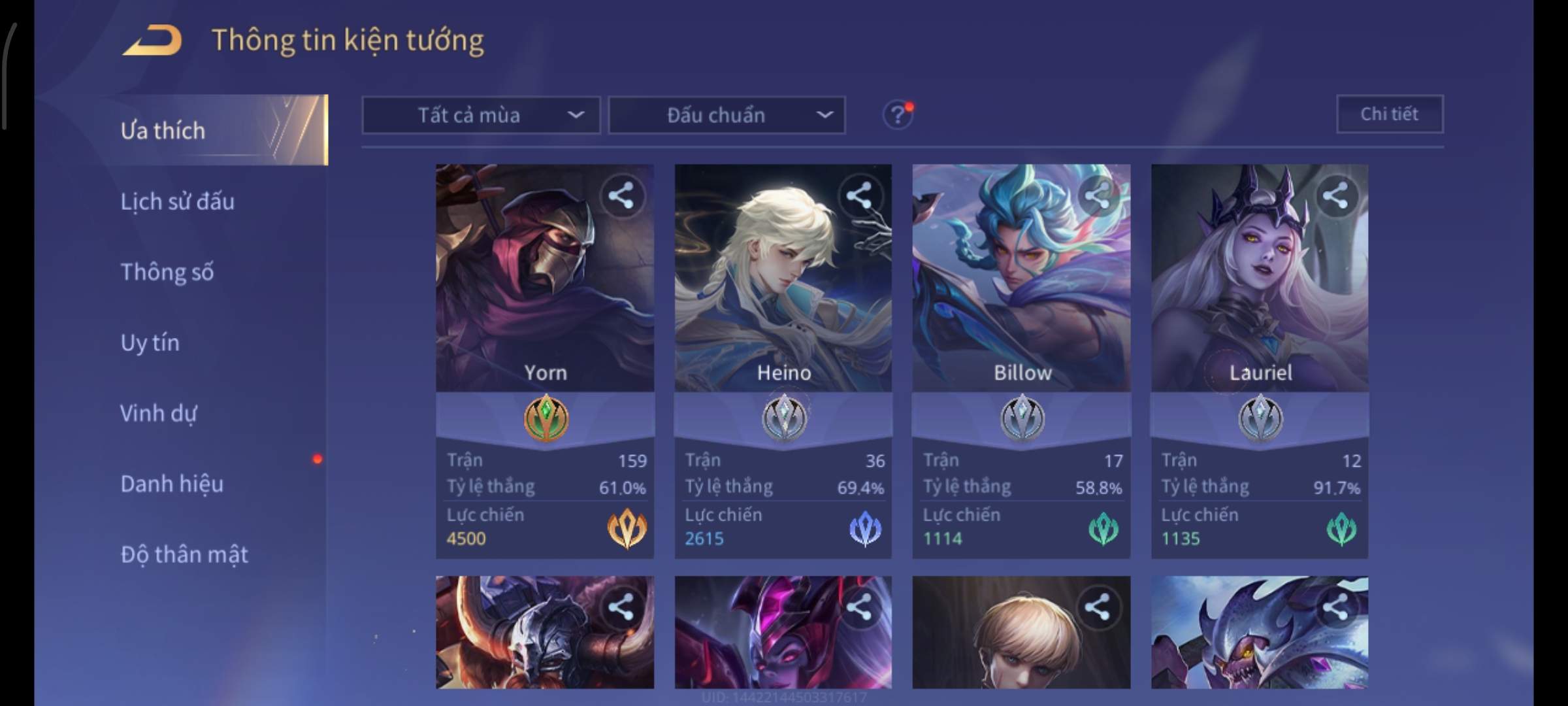
Task: Switch to Lịch sử đấu tab
Action: [x=177, y=201]
